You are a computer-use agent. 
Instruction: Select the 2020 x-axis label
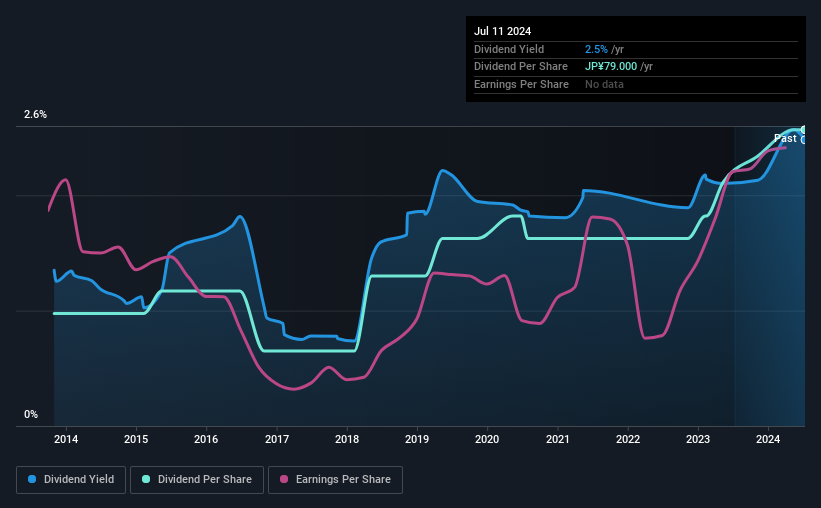487,439
